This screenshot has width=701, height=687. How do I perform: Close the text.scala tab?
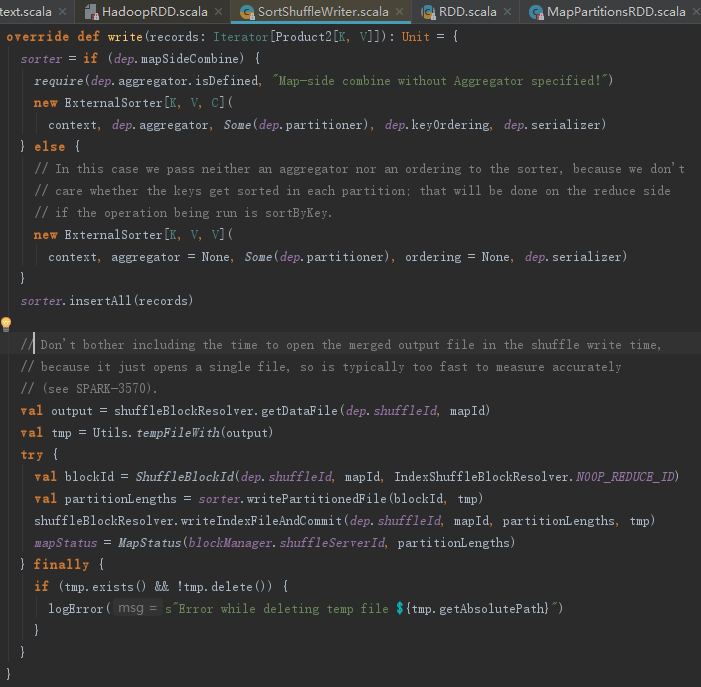[x=63, y=12]
